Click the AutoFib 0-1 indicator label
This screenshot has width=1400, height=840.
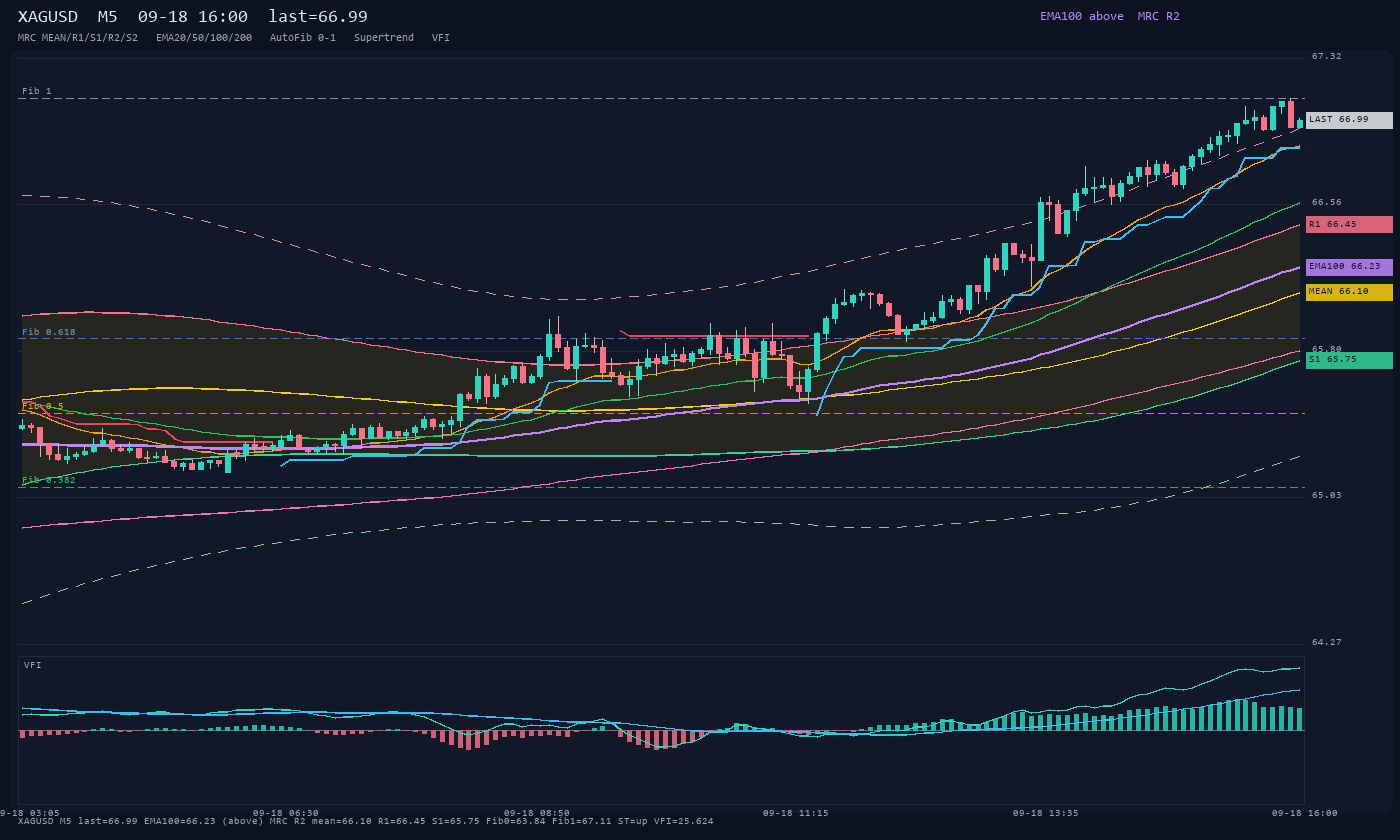(x=303, y=38)
